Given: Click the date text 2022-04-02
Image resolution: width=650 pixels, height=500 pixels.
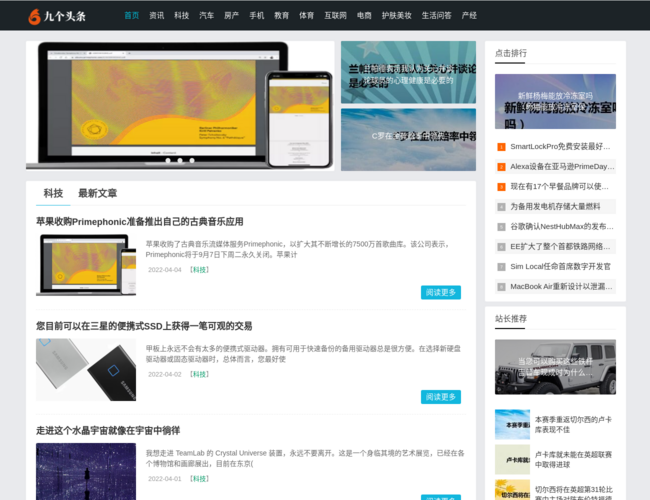Looking at the screenshot, I should coord(165,374).
